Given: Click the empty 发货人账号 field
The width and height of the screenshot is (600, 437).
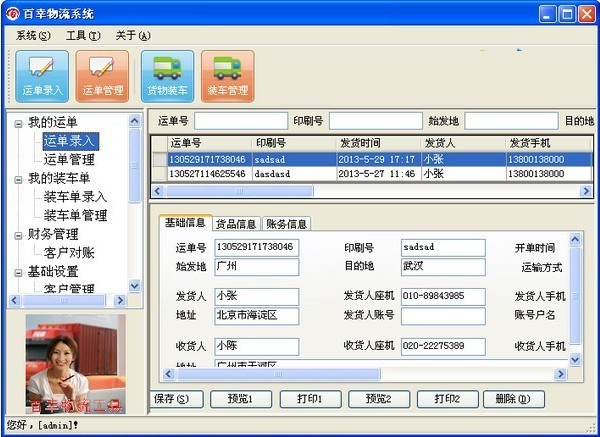Looking at the screenshot, I should point(443,316).
